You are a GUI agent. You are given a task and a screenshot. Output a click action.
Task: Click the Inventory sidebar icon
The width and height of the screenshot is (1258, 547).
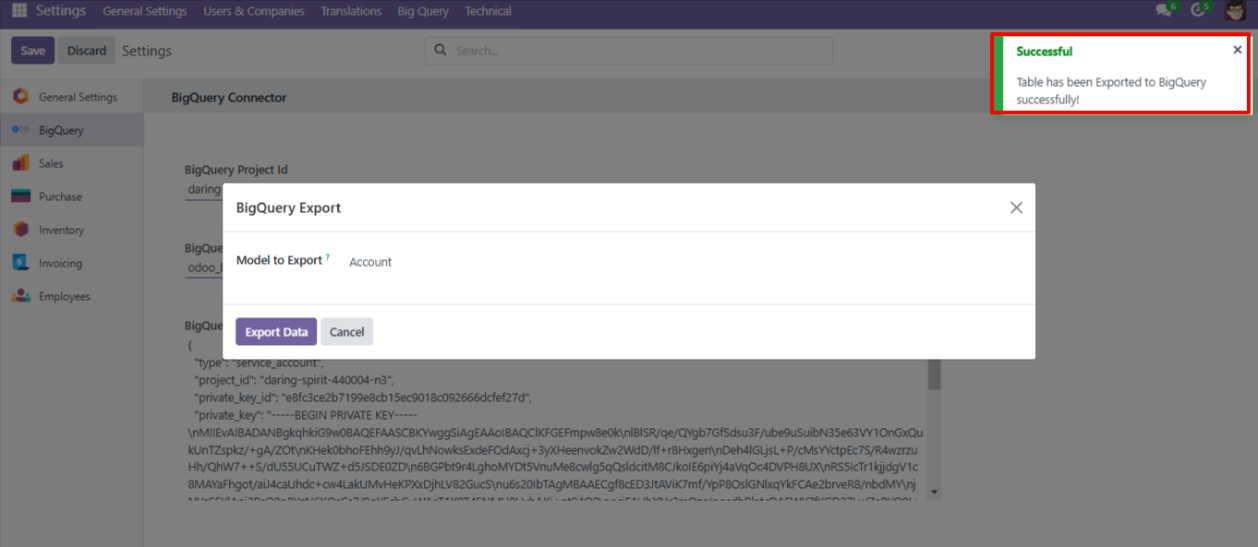[x=21, y=230]
